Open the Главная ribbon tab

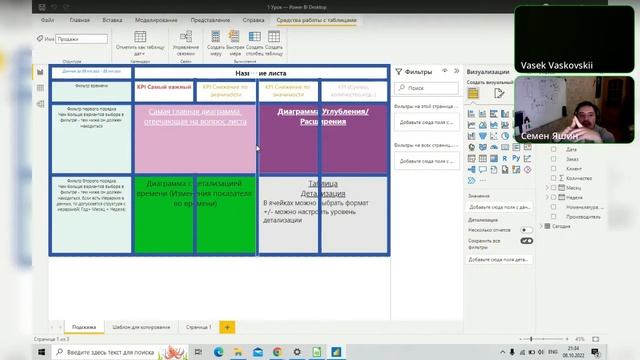click(x=80, y=20)
